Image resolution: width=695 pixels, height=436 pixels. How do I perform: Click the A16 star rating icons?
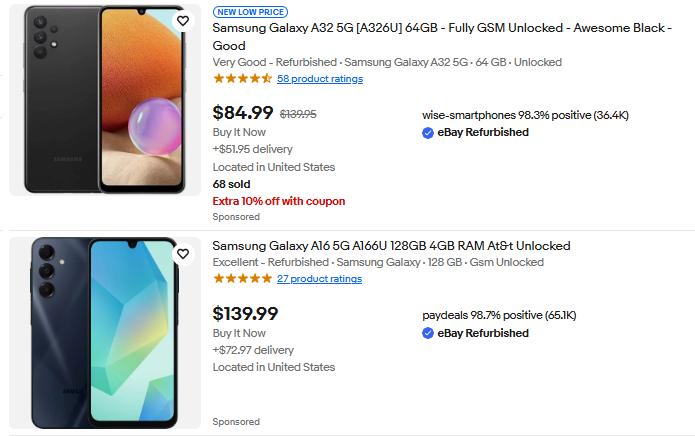pos(242,279)
